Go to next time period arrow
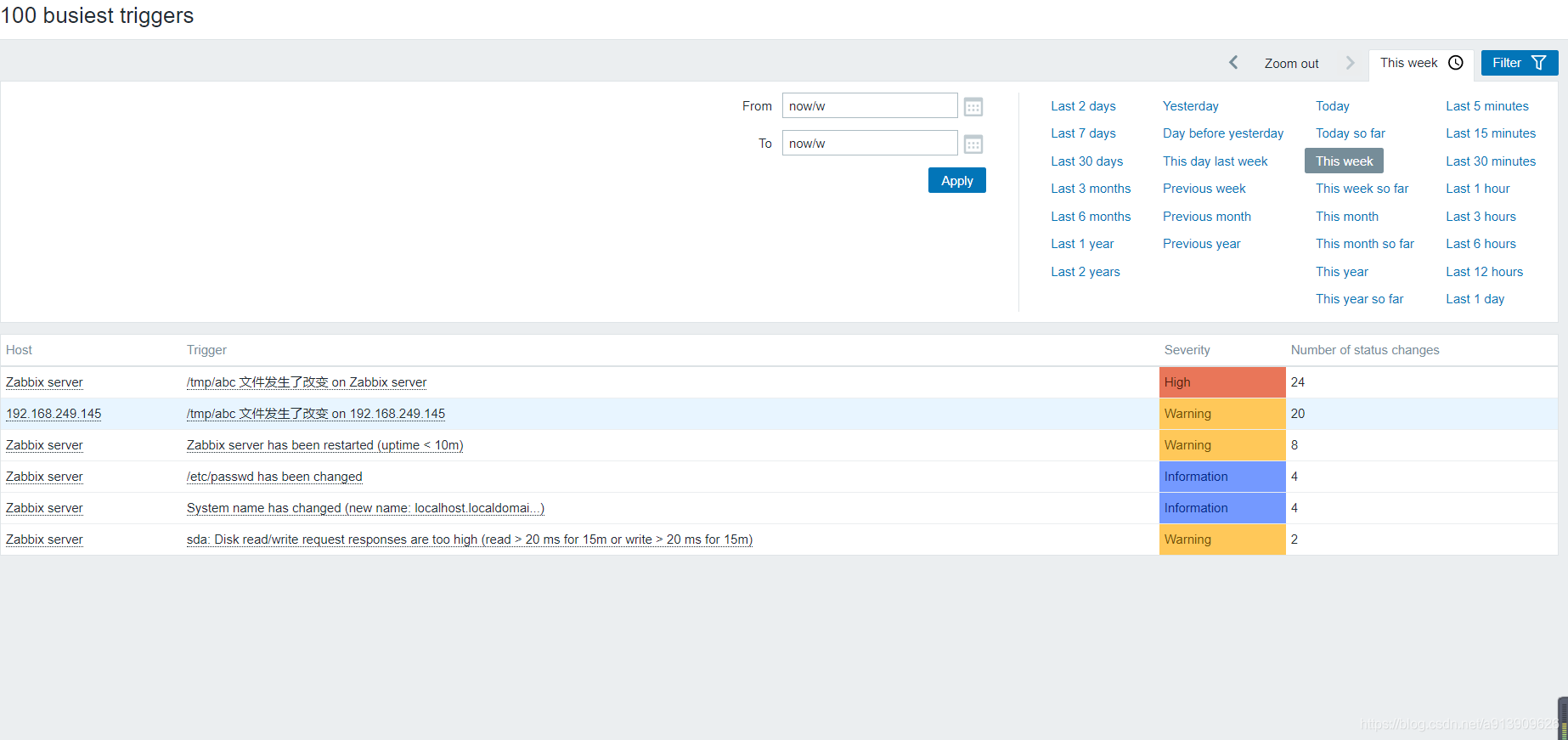This screenshot has height=740, width=1568. [x=1350, y=63]
